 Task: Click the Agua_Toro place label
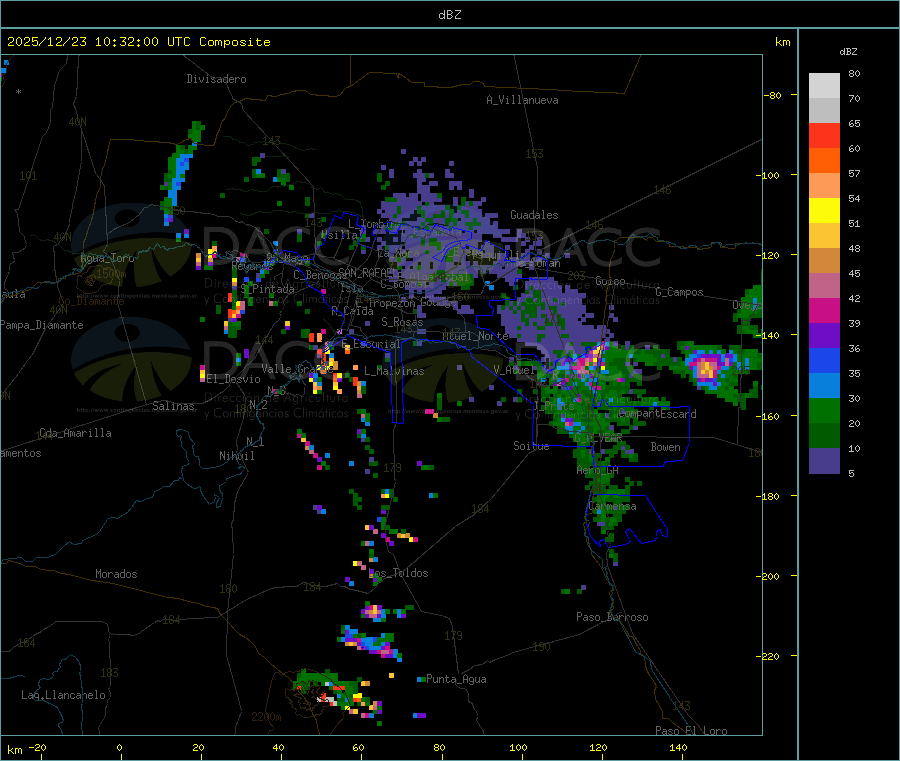(x=107, y=258)
